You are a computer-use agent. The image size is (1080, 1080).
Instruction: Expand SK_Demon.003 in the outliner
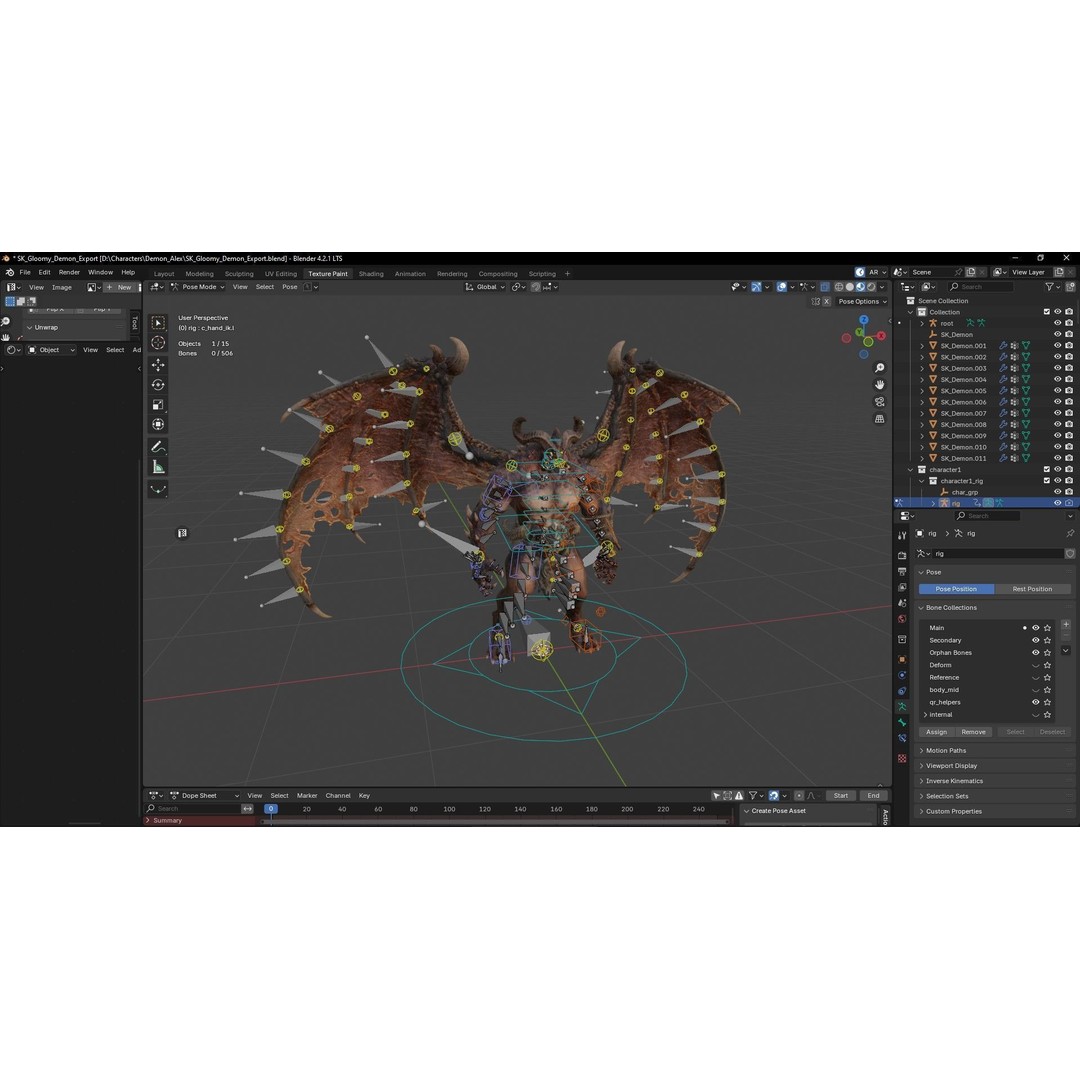tap(922, 368)
